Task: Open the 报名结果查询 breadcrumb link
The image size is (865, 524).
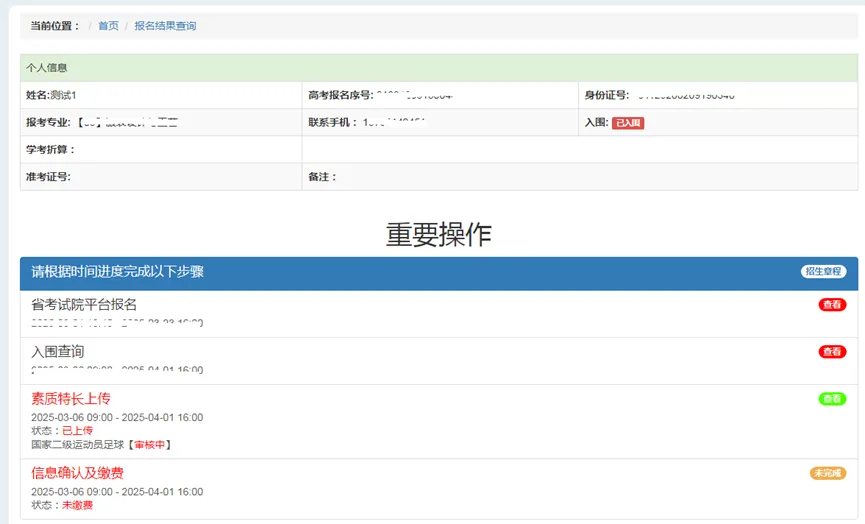Action: 165,26
